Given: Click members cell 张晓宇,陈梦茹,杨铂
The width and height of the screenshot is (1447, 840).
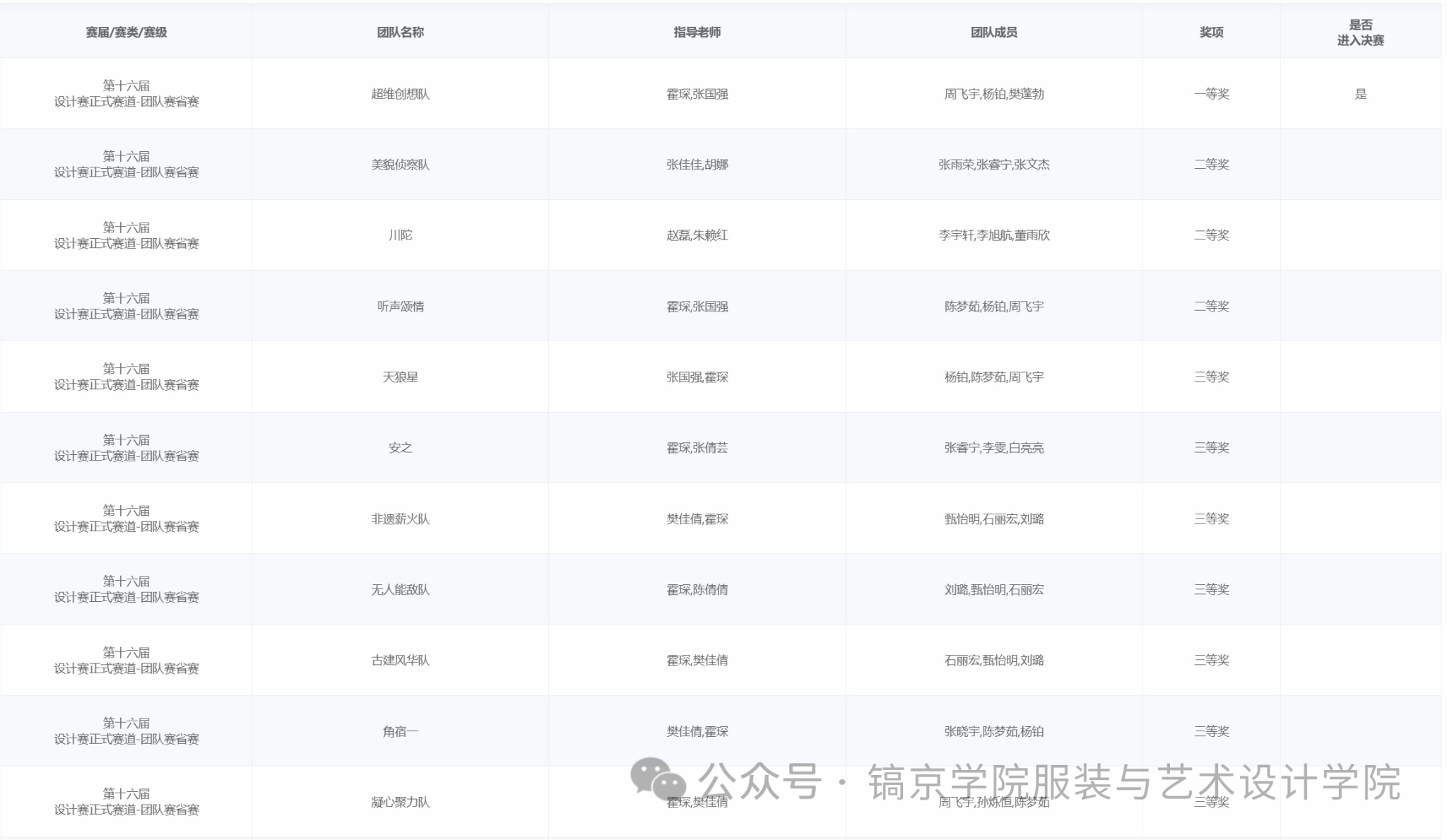Looking at the screenshot, I should (x=993, y=731).
